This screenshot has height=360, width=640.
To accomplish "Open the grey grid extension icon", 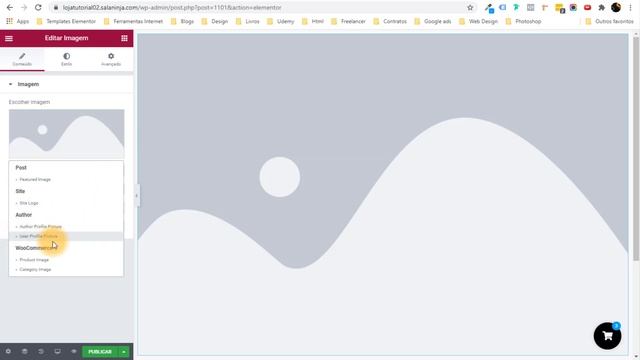I will [x=531, y=7].
